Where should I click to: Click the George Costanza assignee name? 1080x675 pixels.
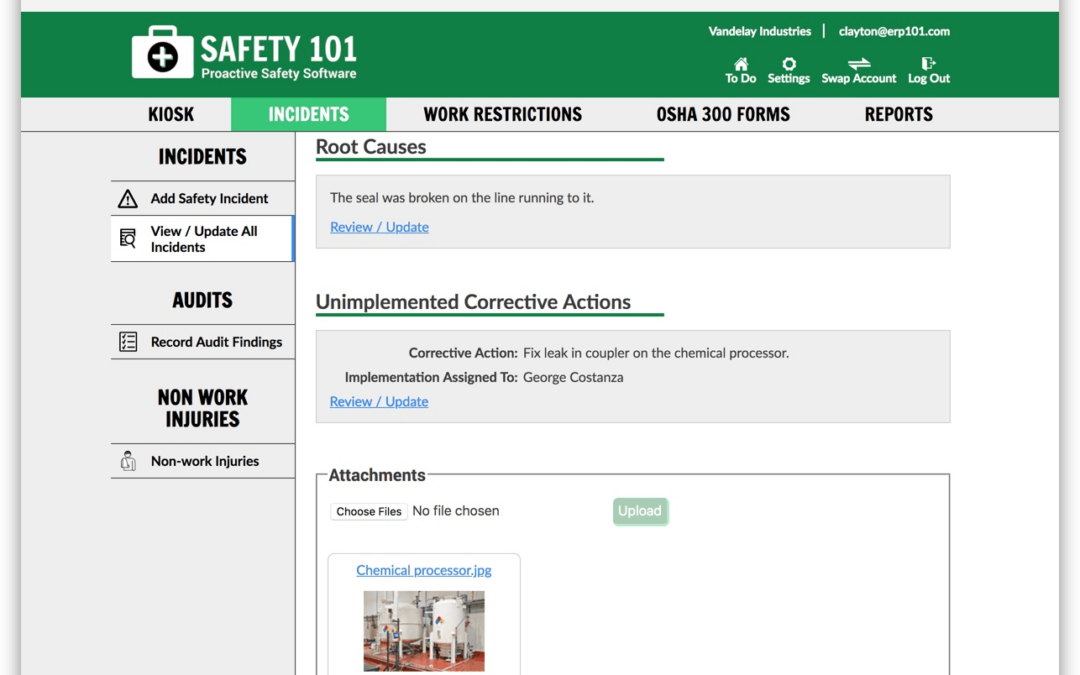pyautogui.click(x=573, y=377)
